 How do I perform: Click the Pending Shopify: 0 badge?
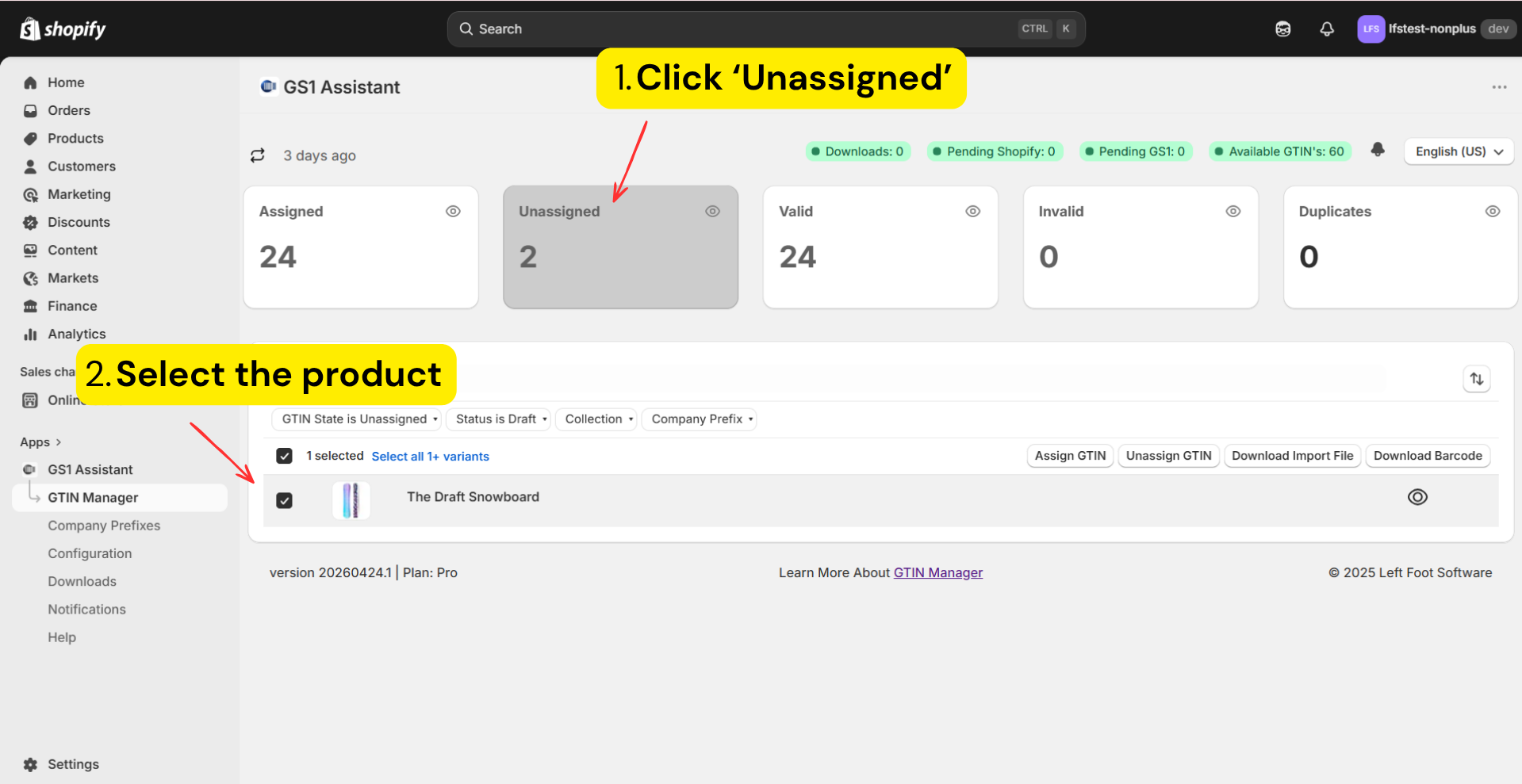click(x=995, y=151)
